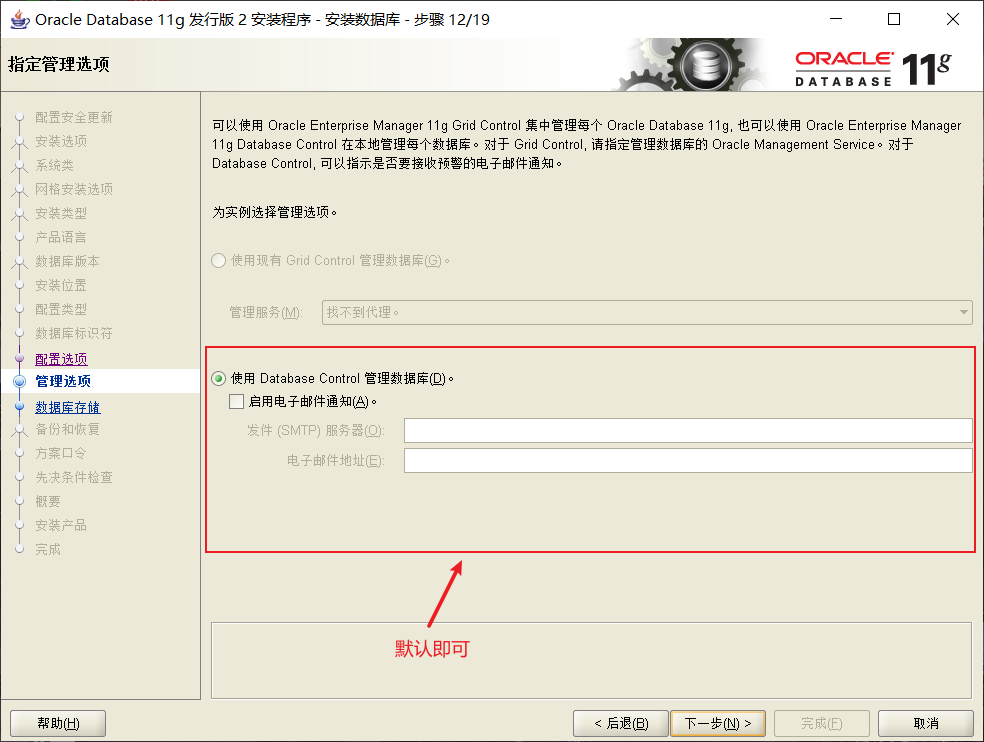Image resolution: width=984 pixels, height=742 pixels.
Task: Click the SMTP outgoing server field
Action: click(x=688, y=431)
